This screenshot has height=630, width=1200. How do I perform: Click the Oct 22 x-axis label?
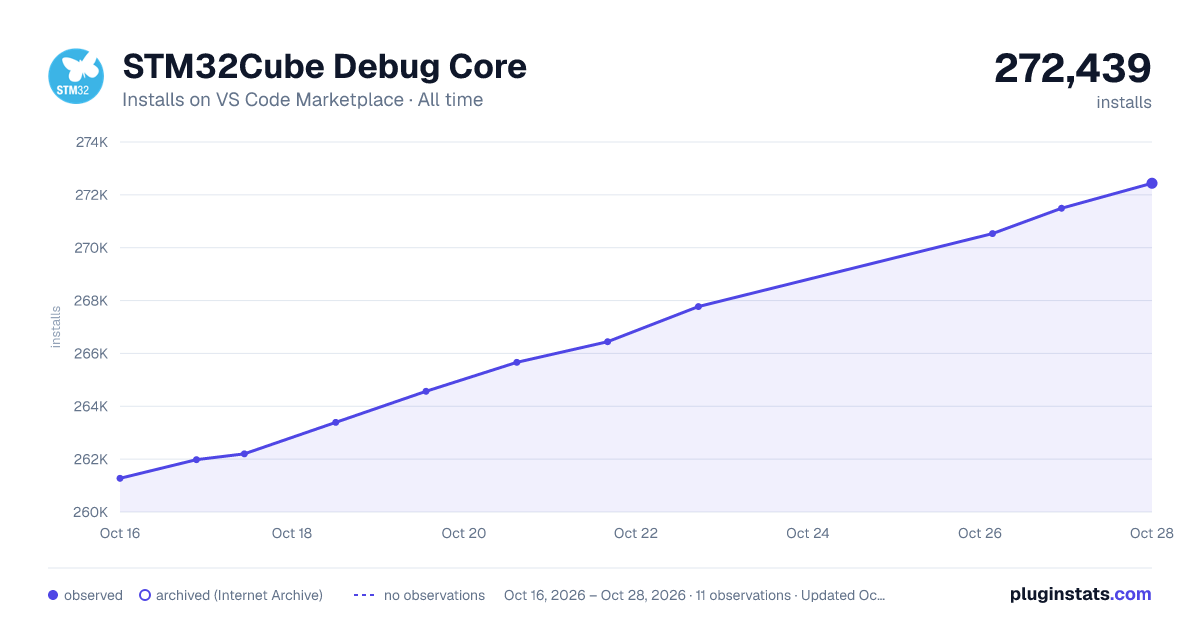[636, 533]
